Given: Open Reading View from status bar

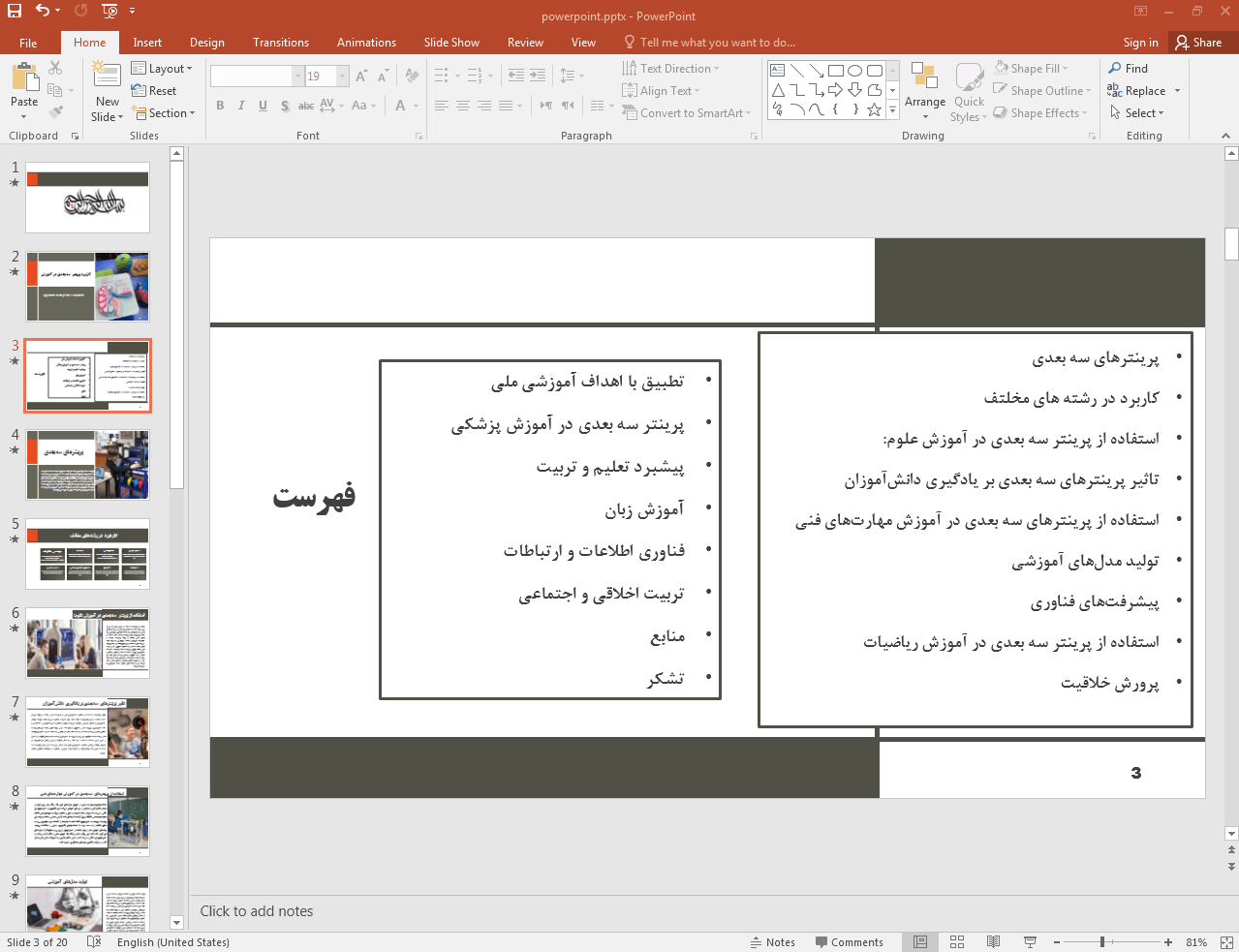Looking at the screenshot, I should (993, 942).
